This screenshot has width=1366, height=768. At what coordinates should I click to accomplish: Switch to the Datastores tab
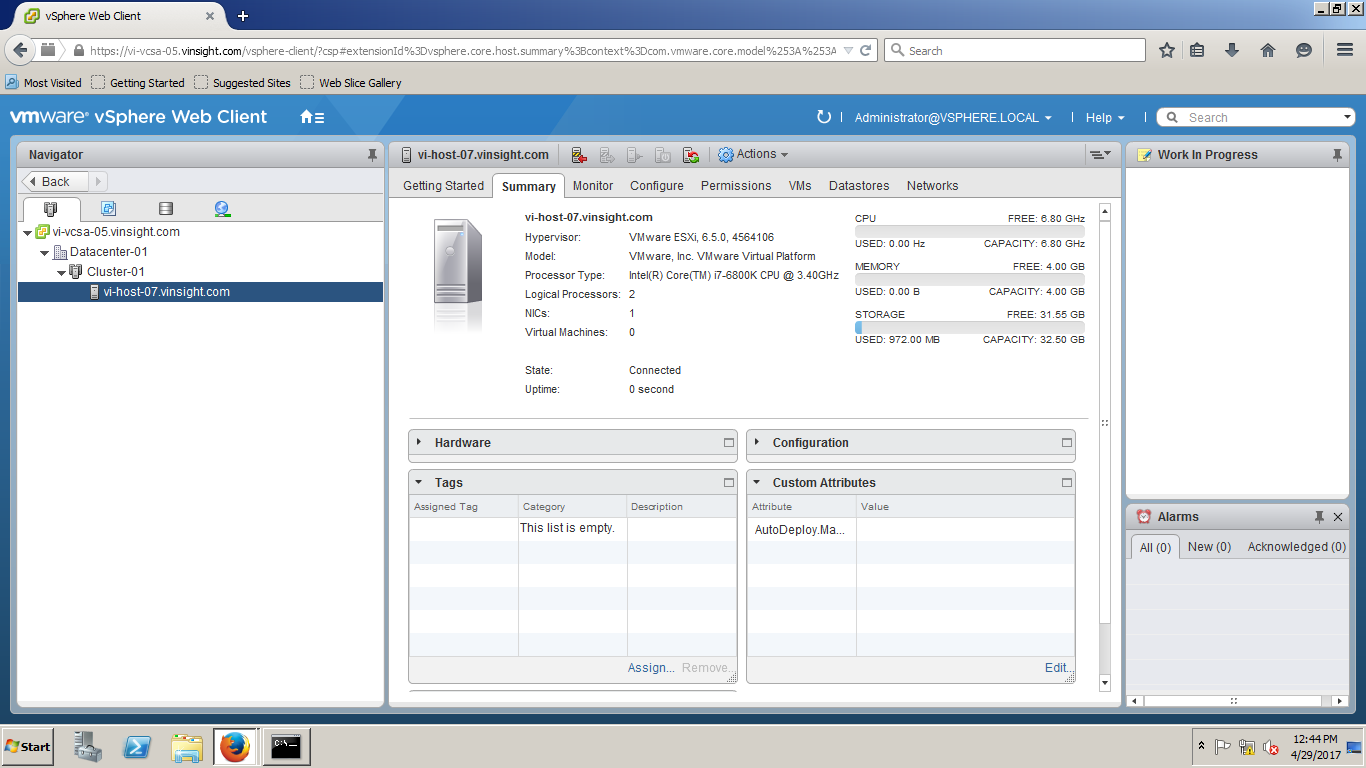point(859,186)
